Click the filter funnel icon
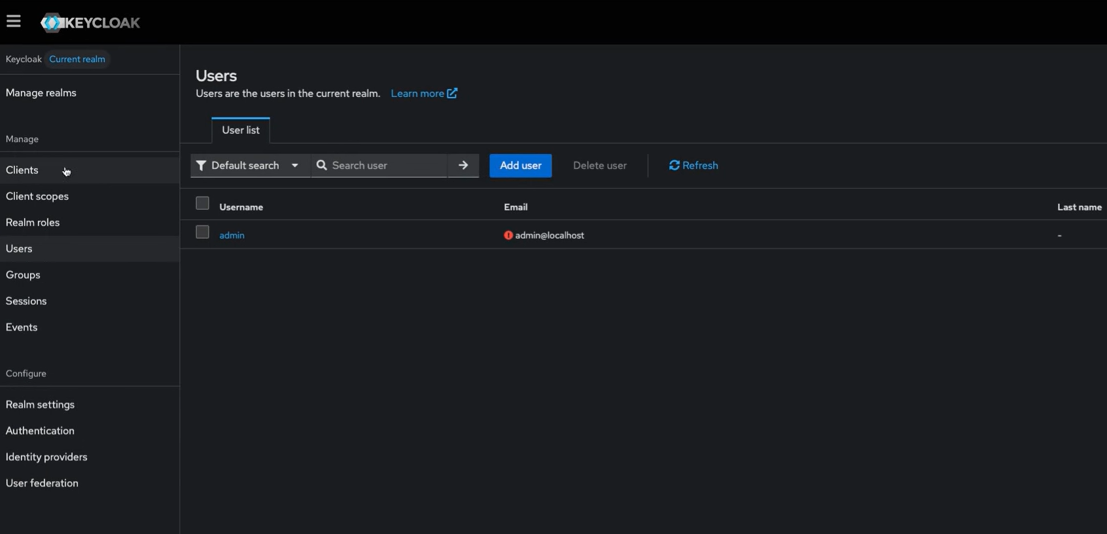The height and width of the screenshot is (534, 1107). pyautogui.click(x=201, y=166)
